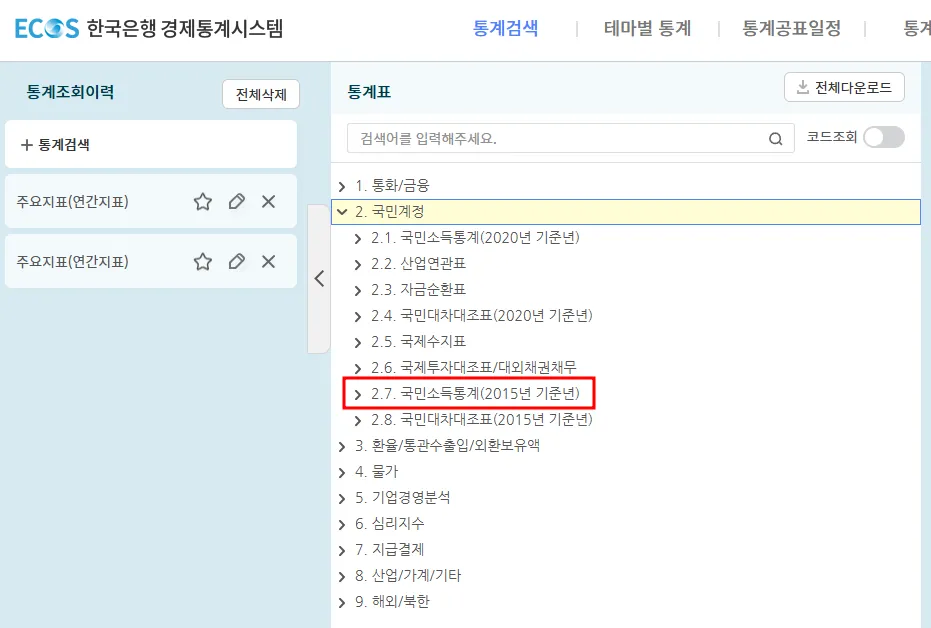
Task: Expand 2.3. 자금순환표 chevron
Action: click(x=357, y=290)
